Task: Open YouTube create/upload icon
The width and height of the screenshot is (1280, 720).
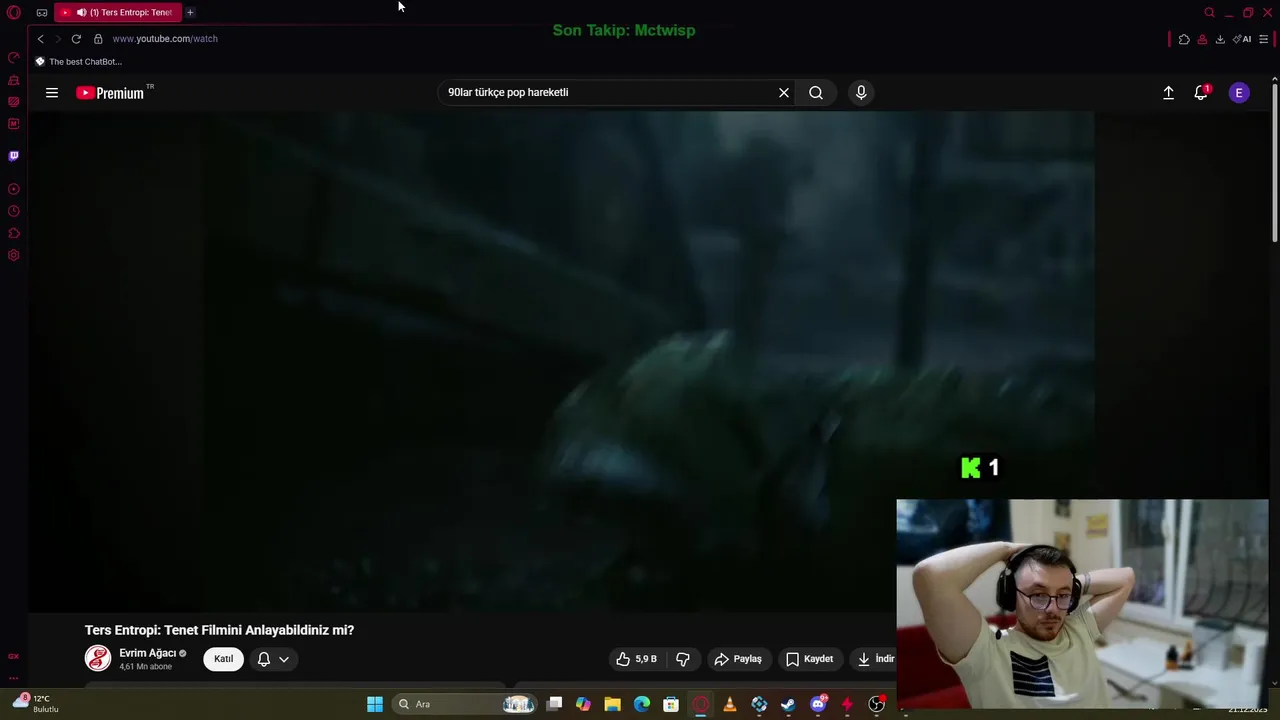Action: tap(1168, 93)
